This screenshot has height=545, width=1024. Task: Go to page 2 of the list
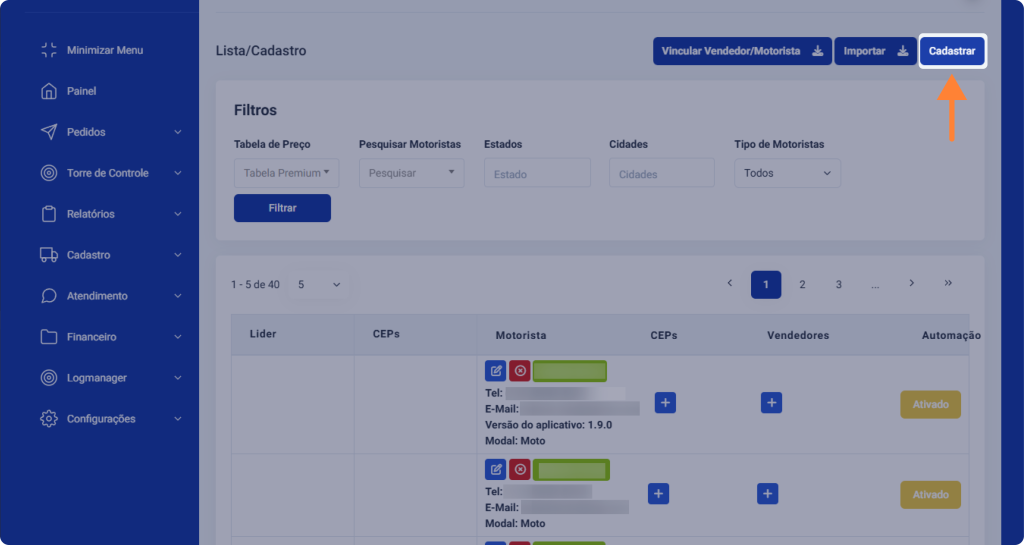click(802, 285)
